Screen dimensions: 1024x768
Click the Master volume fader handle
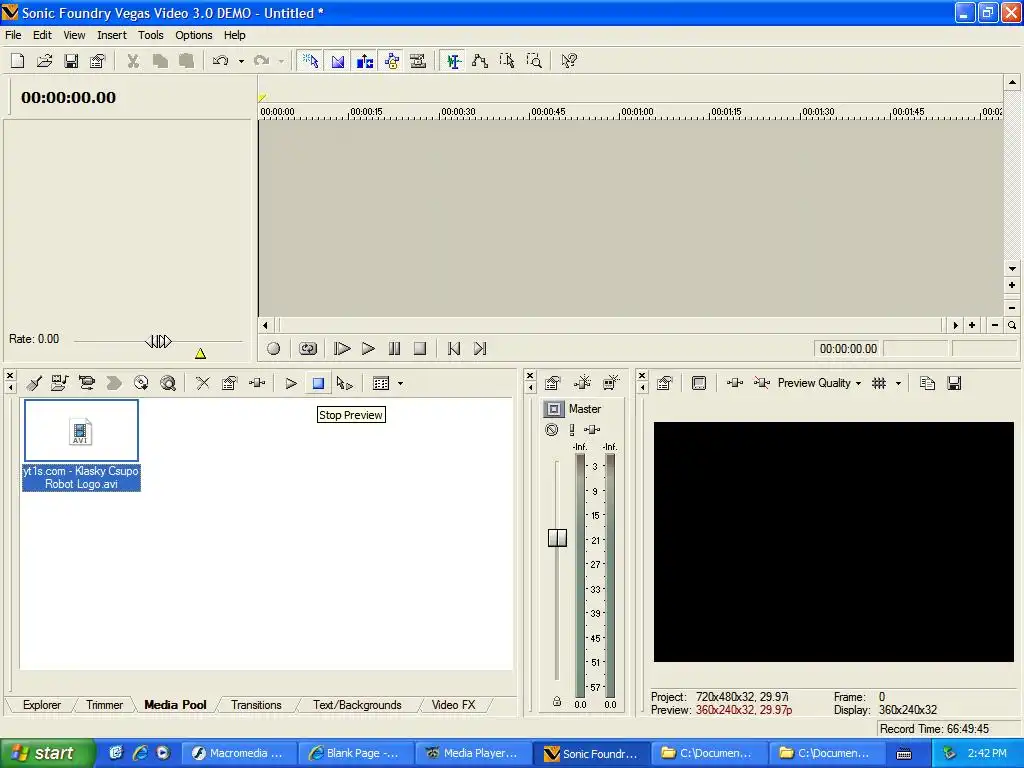(x=557, y=537)
